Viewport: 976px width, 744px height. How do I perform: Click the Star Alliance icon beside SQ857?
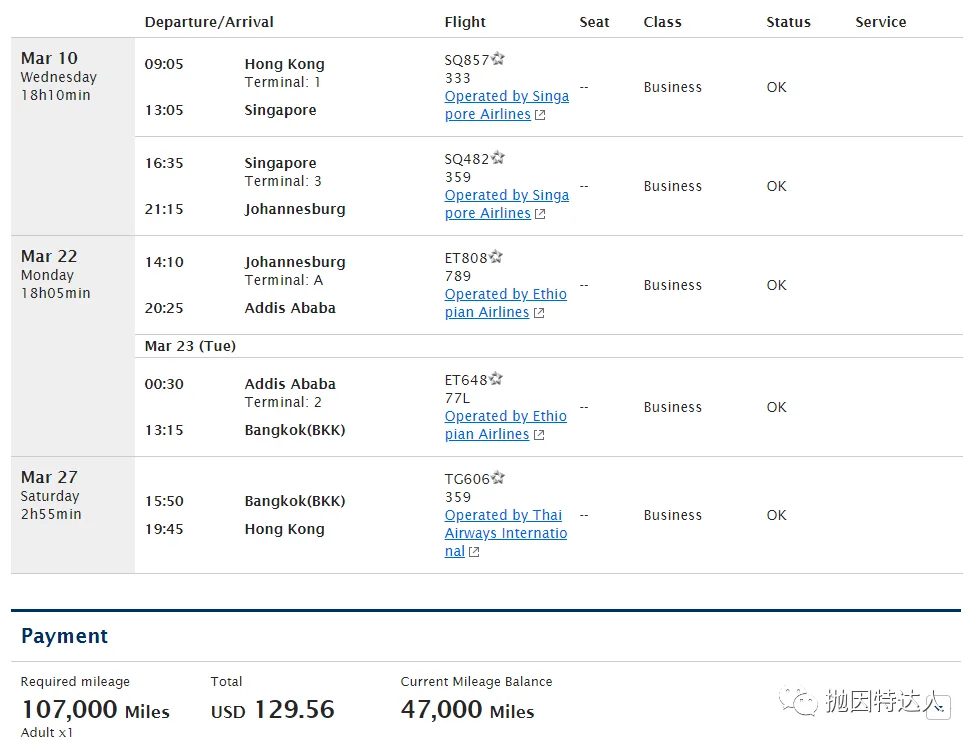pos(498,60)
